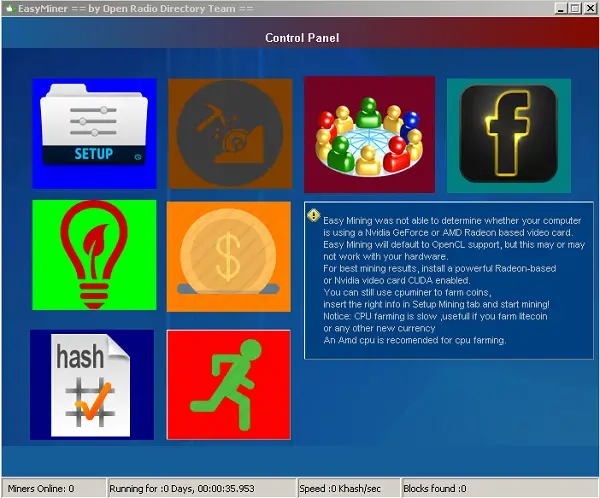The height and width of the screenshot is (498, 600).
Task: Open the hash document tile
Action: point(92,385)
